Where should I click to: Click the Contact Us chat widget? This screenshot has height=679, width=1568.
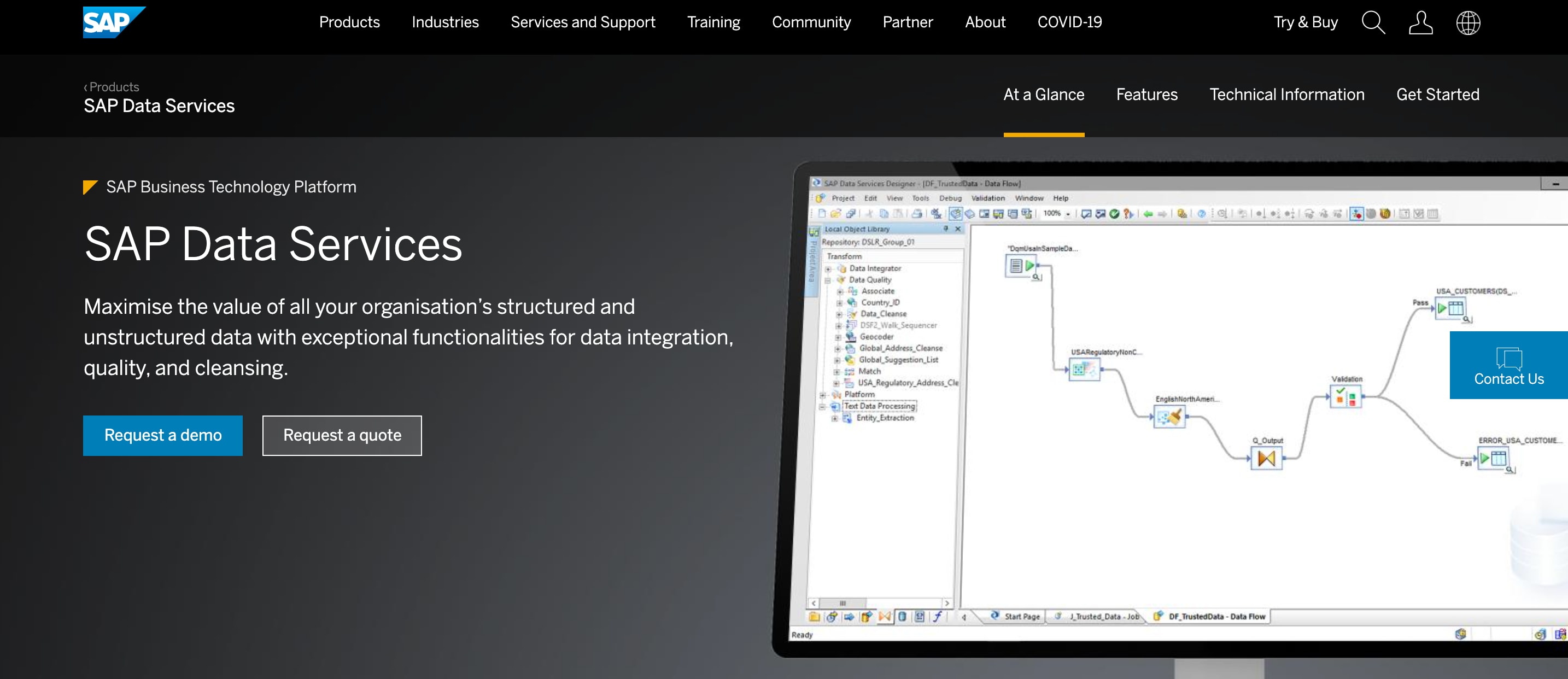pos(1509,365)
